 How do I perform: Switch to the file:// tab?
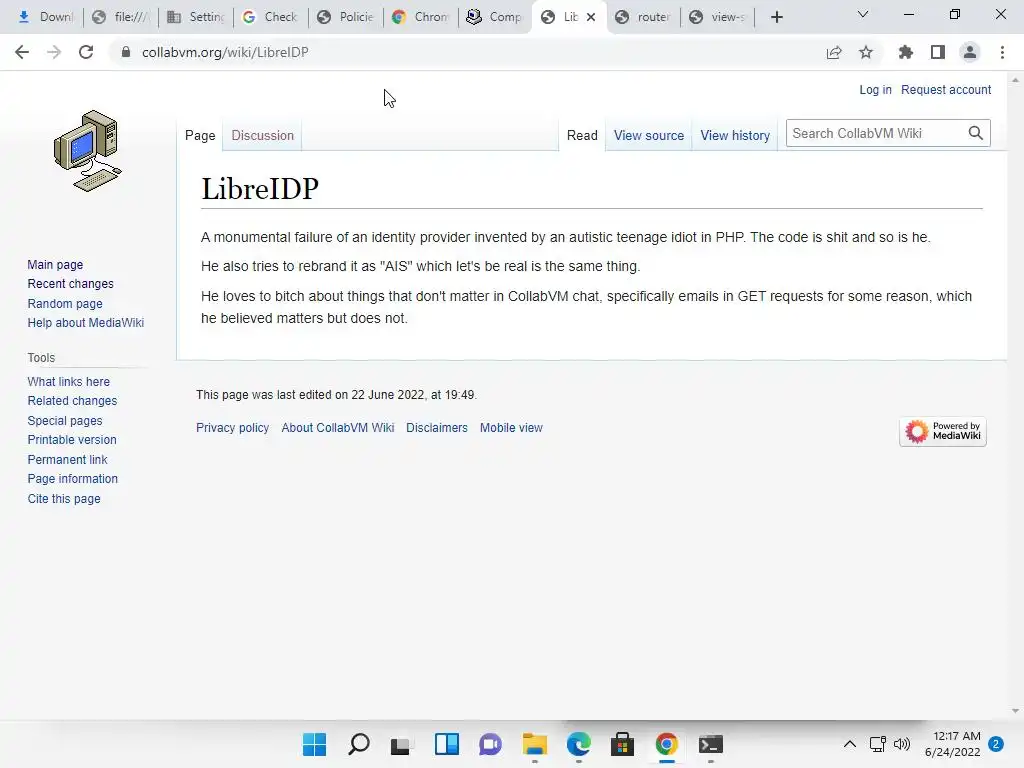pos(121,17)
